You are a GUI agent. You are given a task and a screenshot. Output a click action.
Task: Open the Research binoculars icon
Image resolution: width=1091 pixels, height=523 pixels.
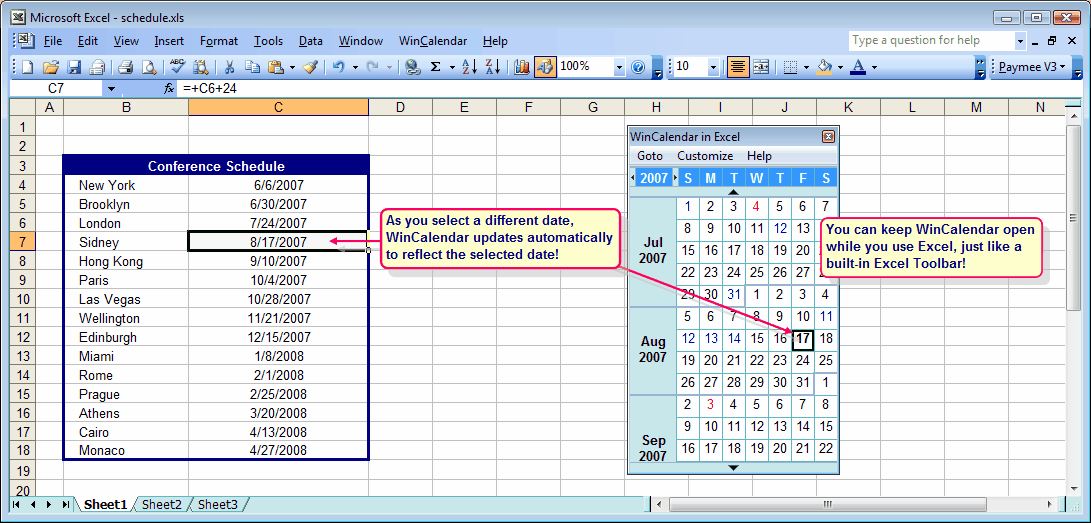pos(200,67)
